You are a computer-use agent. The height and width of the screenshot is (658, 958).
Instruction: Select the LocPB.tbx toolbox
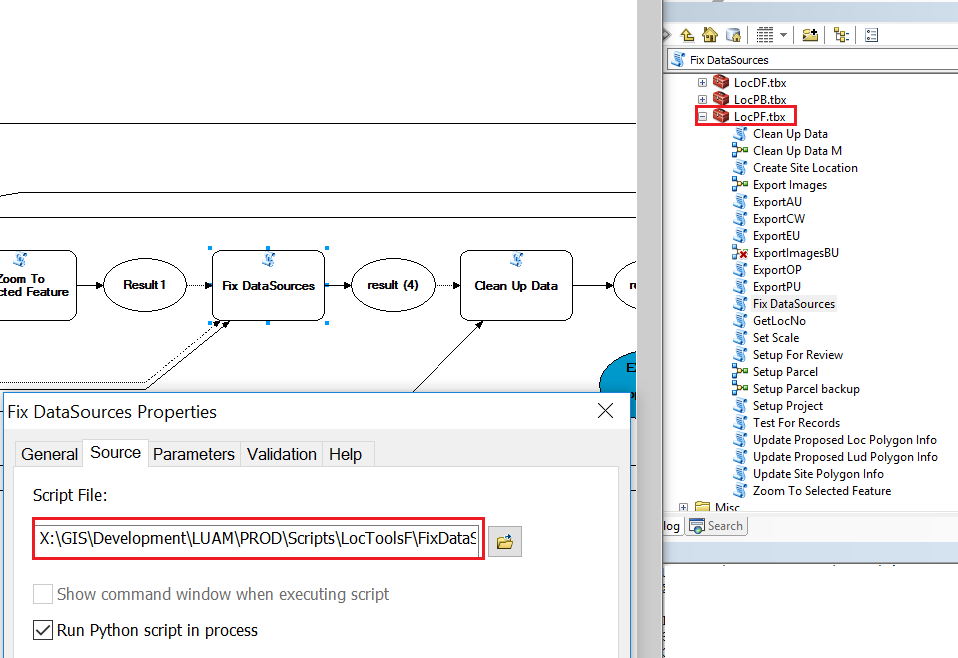tap(759, 100)
